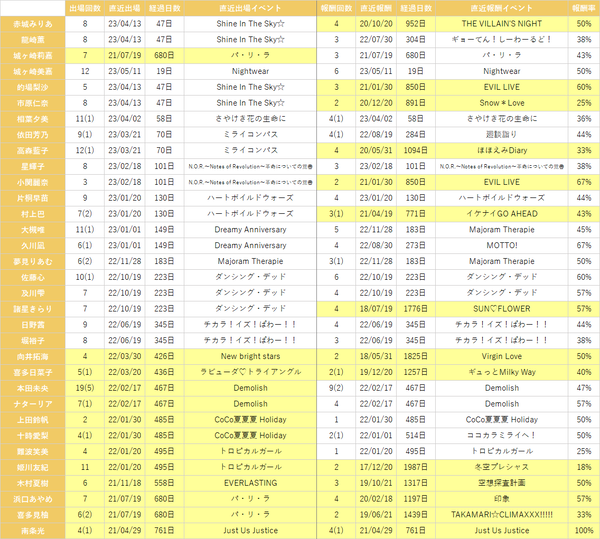Click the 城ヶ崎莉嘉 name cell
The image size is (600, 539).
pos(33,55)
